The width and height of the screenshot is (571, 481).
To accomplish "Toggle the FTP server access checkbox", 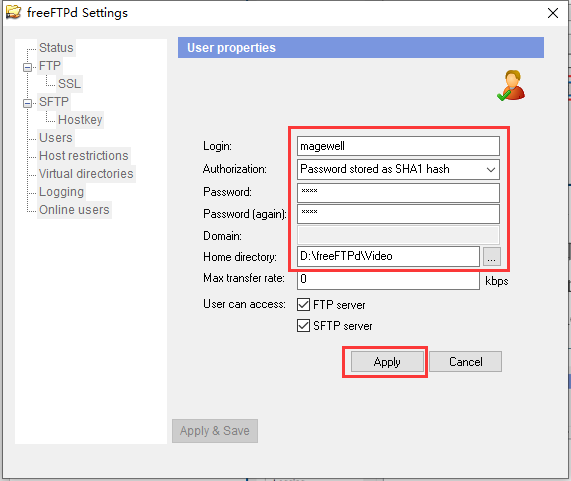I will tap(303, 304).
